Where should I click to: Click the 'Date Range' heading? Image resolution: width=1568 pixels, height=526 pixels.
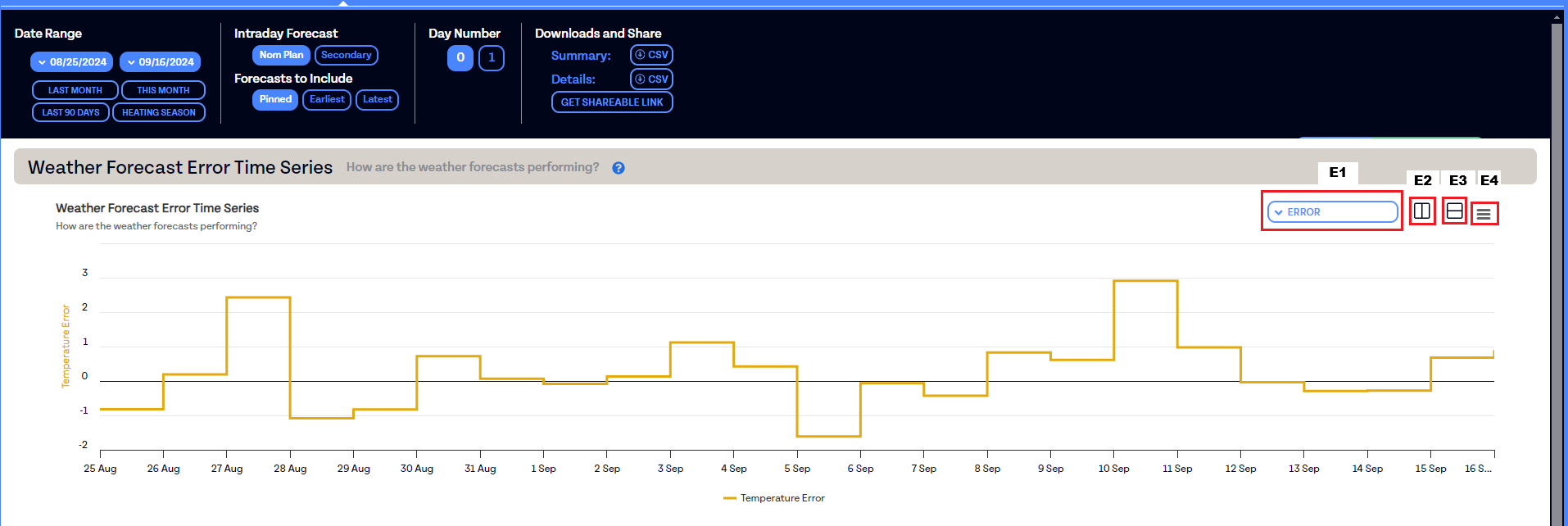pos(48,34)
